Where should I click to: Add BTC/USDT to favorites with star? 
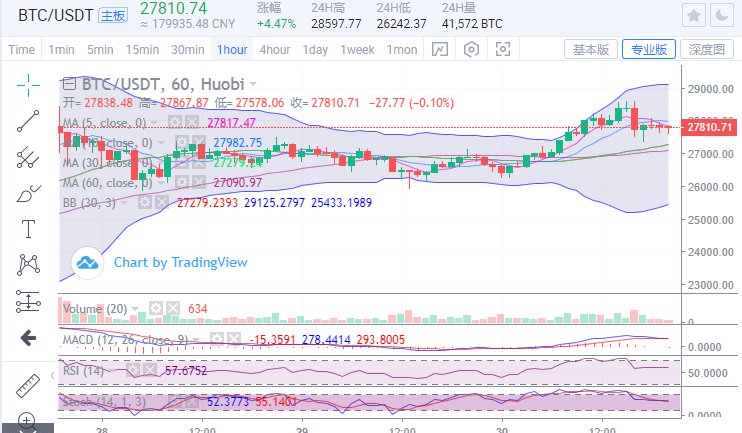[x=694, y=16]
